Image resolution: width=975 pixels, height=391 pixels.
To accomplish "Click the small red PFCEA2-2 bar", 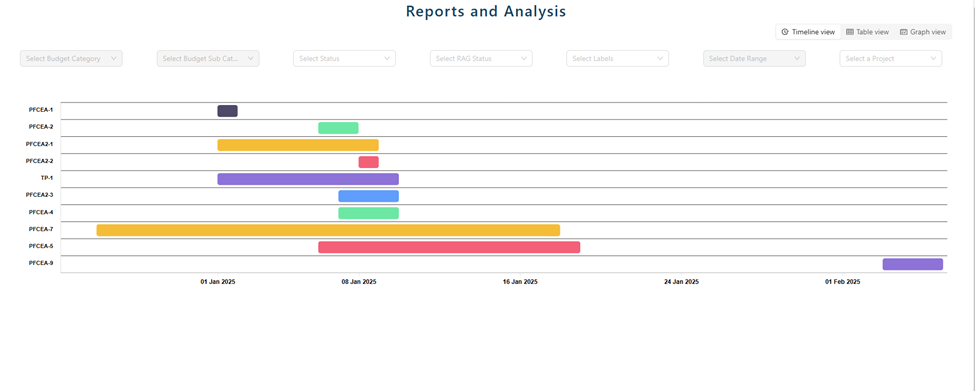I will pos(369,162).
